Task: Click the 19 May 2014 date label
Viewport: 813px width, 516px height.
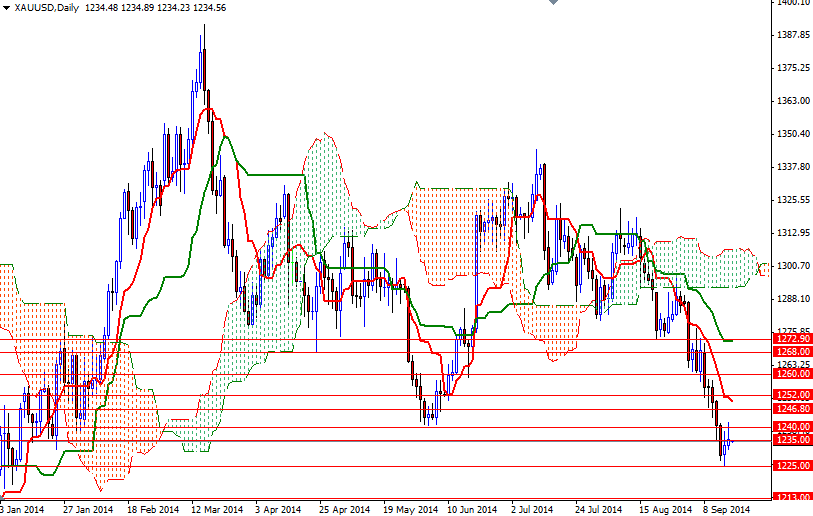Action: 409,509
